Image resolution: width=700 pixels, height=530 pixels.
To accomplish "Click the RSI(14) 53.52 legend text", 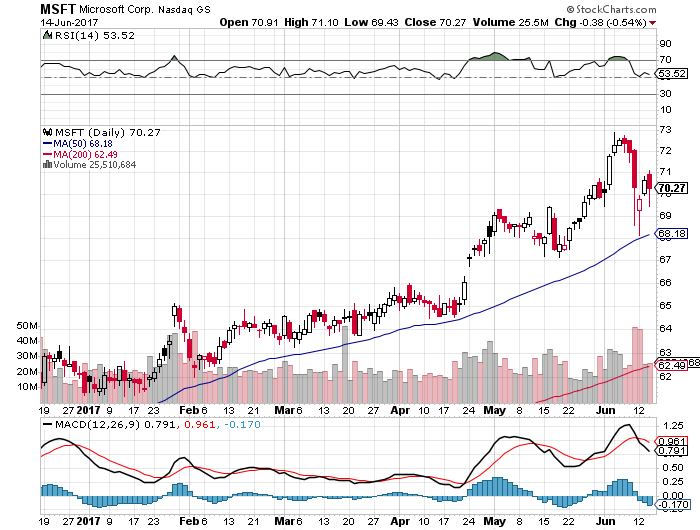I will coord(94,35).
